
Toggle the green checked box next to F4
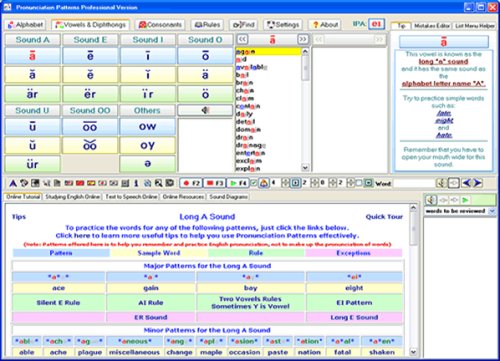click(x=254, y=183)
